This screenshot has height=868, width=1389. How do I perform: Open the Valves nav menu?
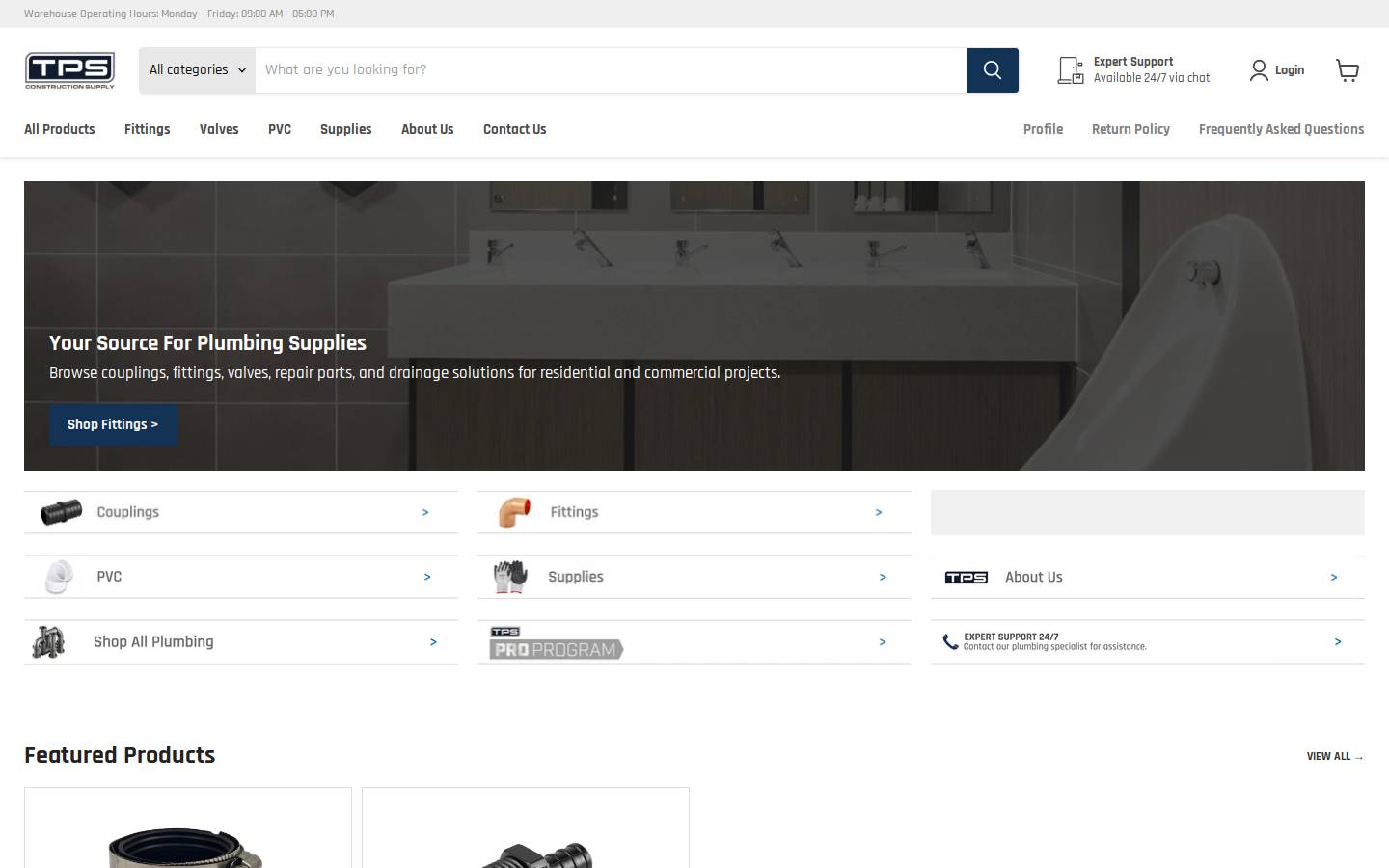click(219, 129)
